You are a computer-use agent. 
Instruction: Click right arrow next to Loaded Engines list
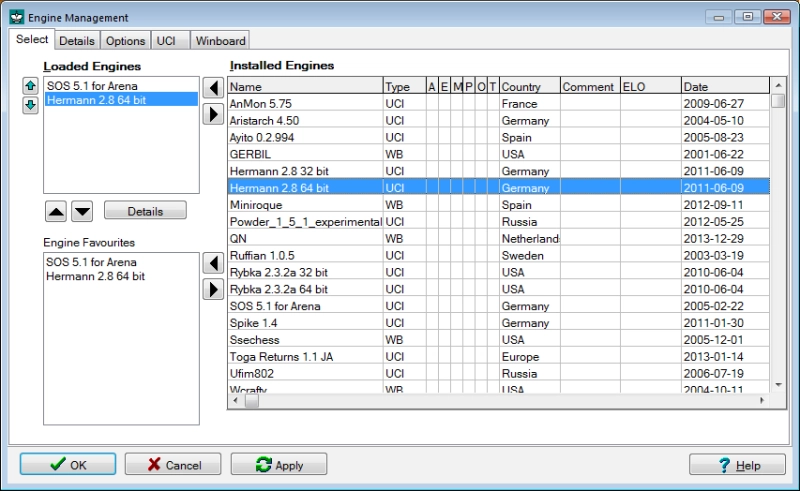coord(213,114)
